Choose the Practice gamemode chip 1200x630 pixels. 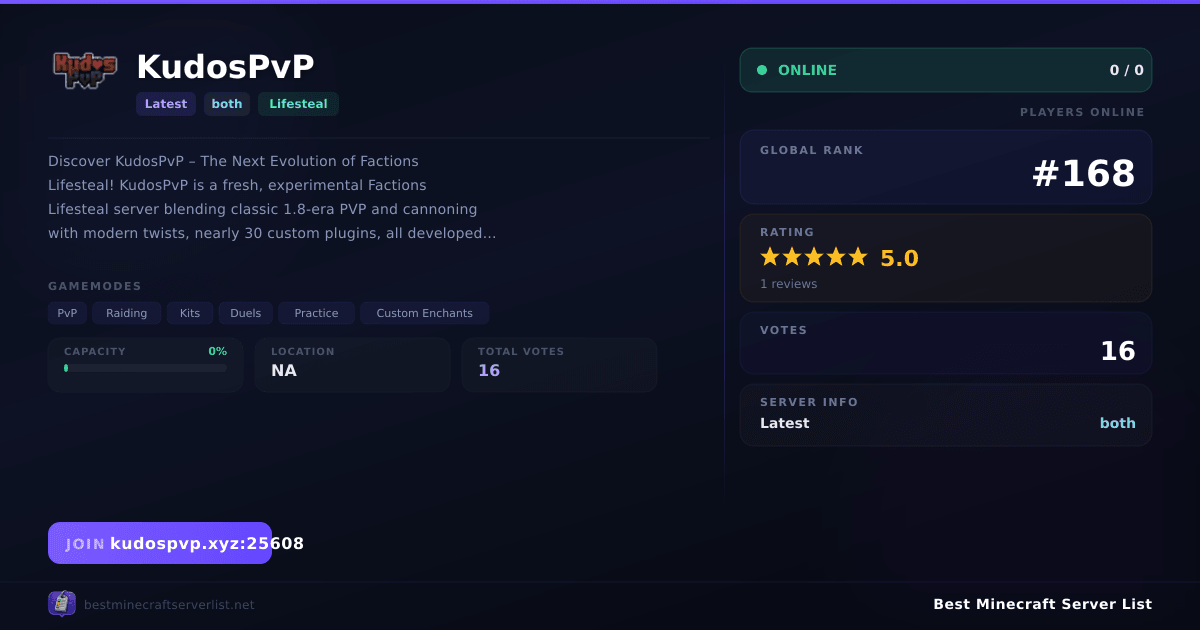tap(317, 313)
